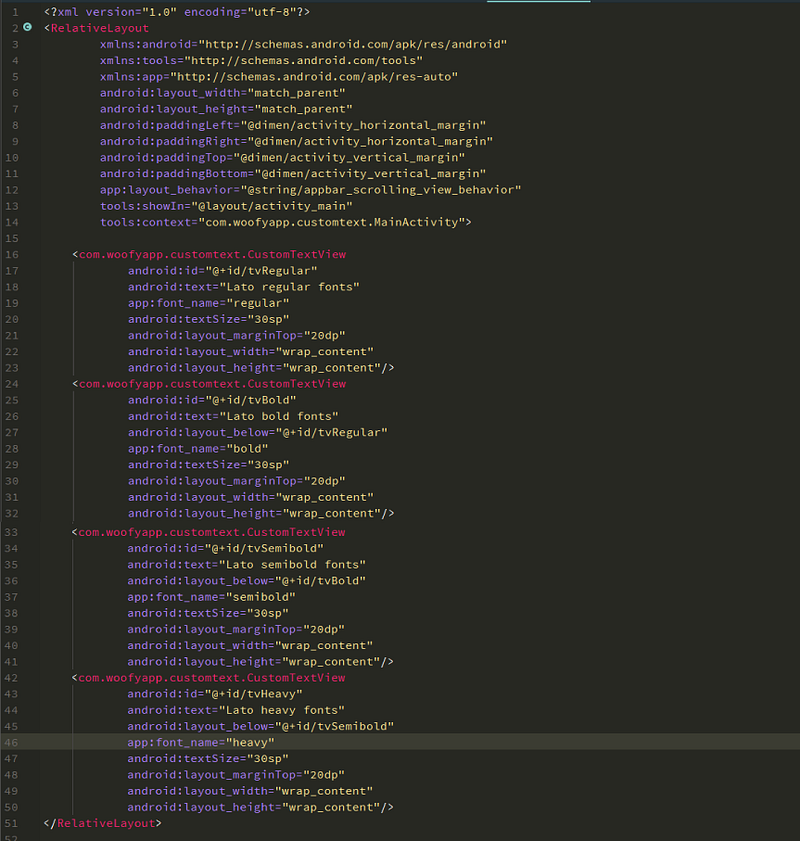The height and width of the screenshot is (841, 800).
Task: Click layout_below "@+id/tvSemibold" on line 45
Action: (x=261, y=726)
